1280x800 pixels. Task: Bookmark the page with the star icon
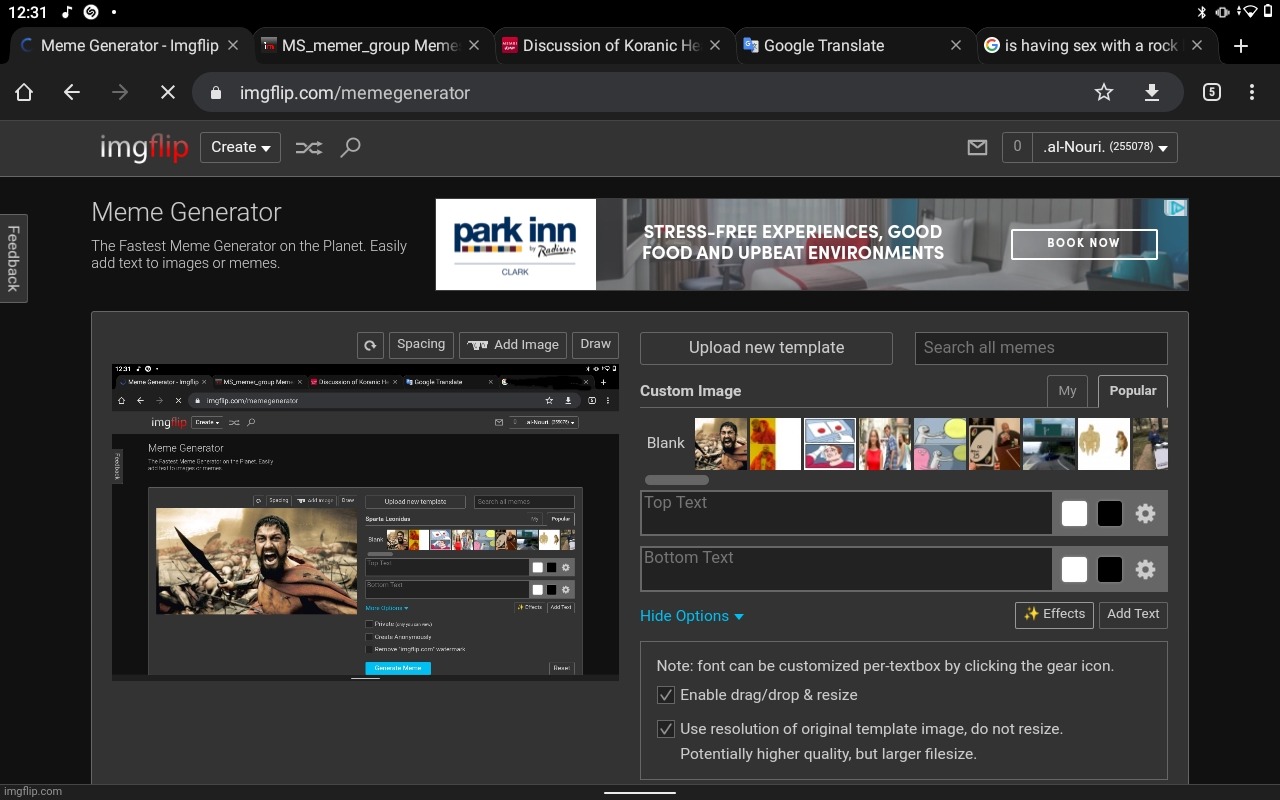(1104, 93)
